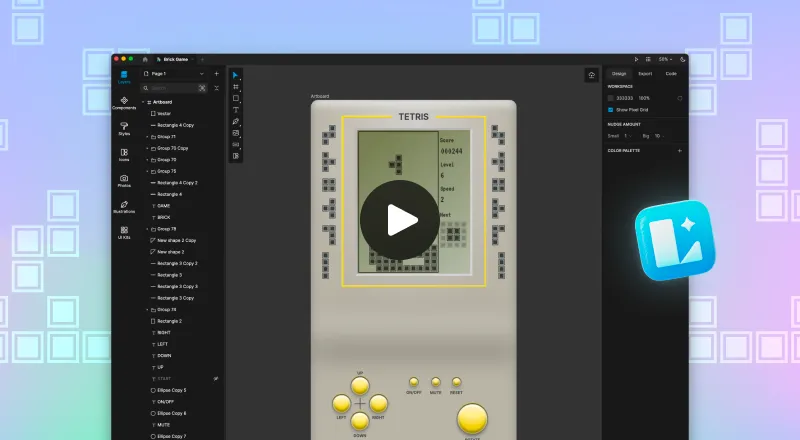Add a color to Color Palette with plus

pyautogui.click(x=680, y=151)
